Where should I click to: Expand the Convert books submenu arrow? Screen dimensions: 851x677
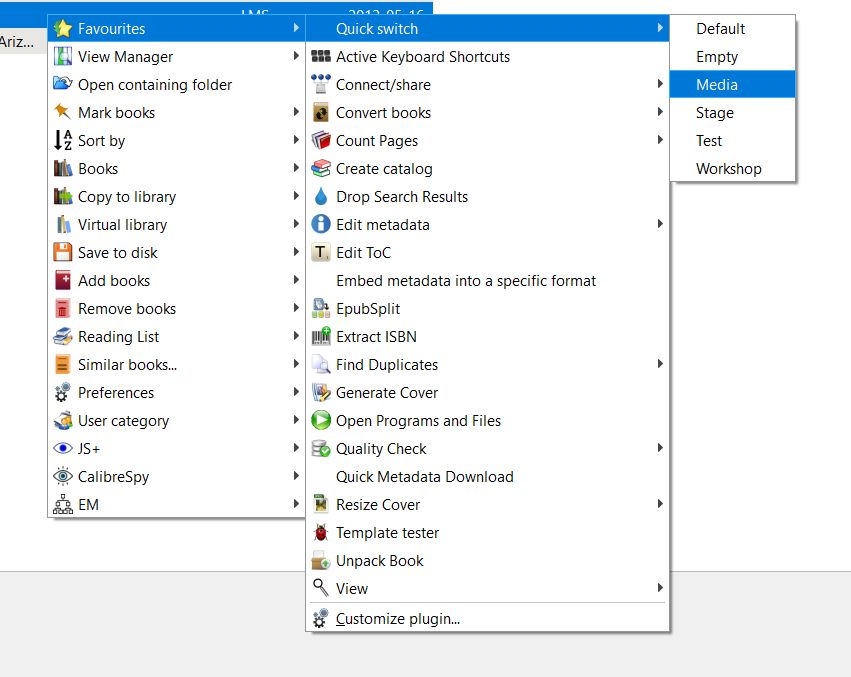click(x=660, y=113)
